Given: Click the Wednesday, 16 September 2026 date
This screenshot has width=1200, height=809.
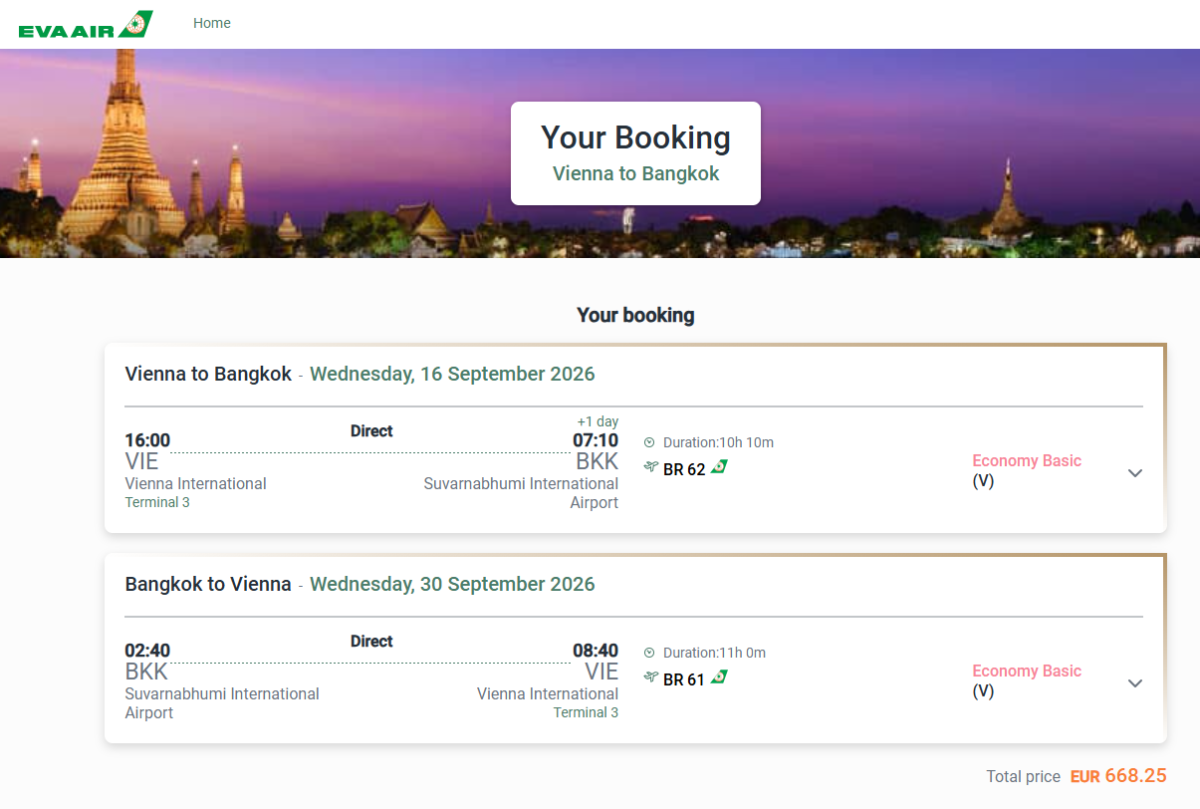Looking at the screenshot, I should click(x=452, y=374).
